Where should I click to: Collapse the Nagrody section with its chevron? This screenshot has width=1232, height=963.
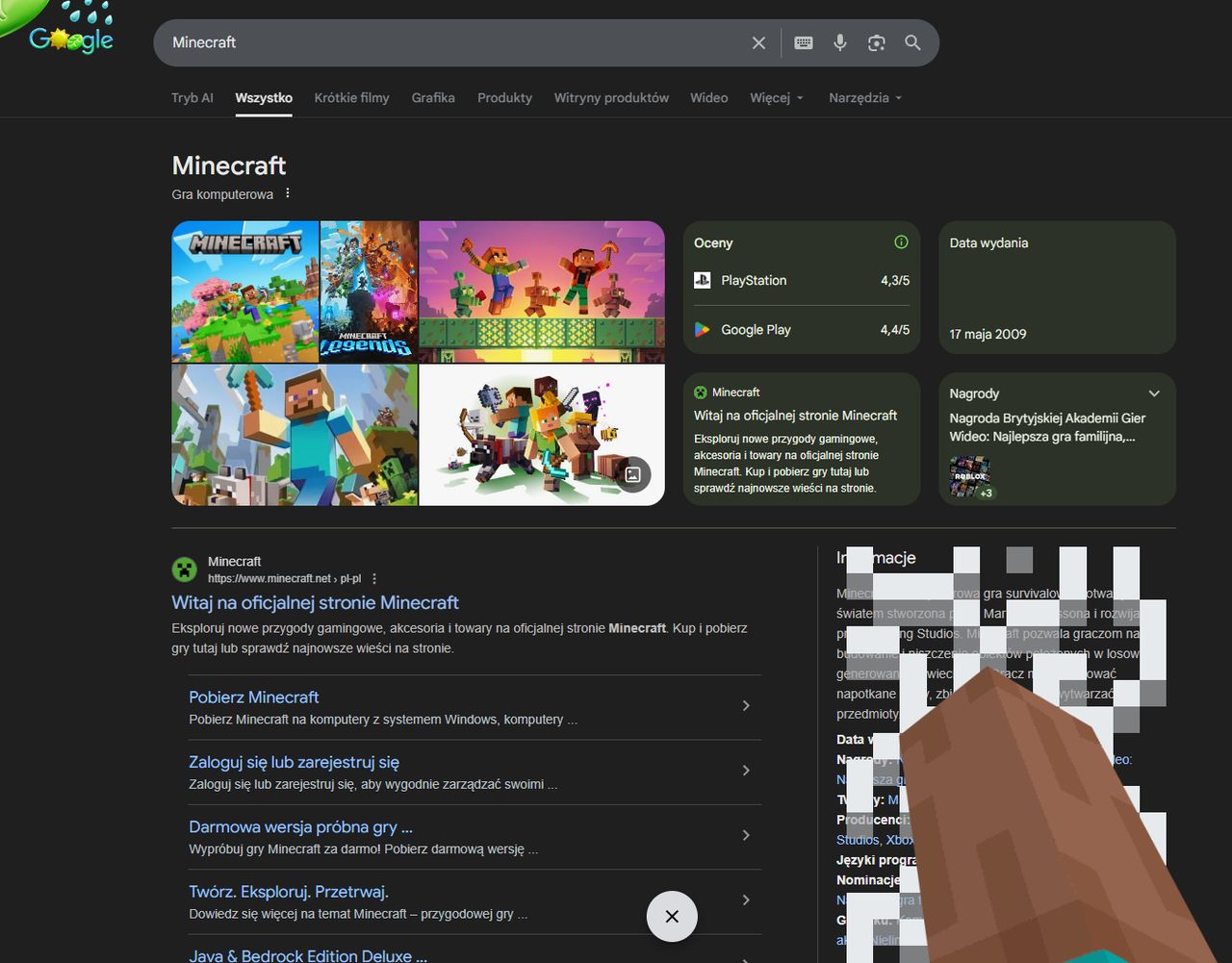[x=1153, y=393]
